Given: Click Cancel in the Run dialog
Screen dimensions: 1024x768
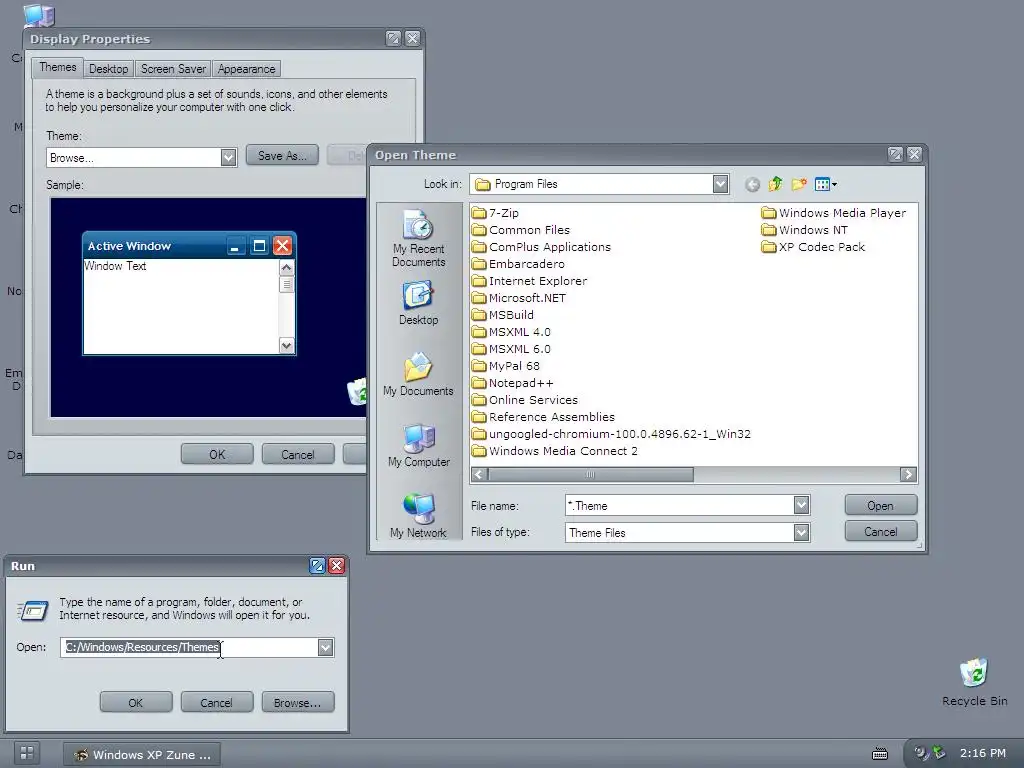Looking at the screenshot, I should click(x=216, y=703).
